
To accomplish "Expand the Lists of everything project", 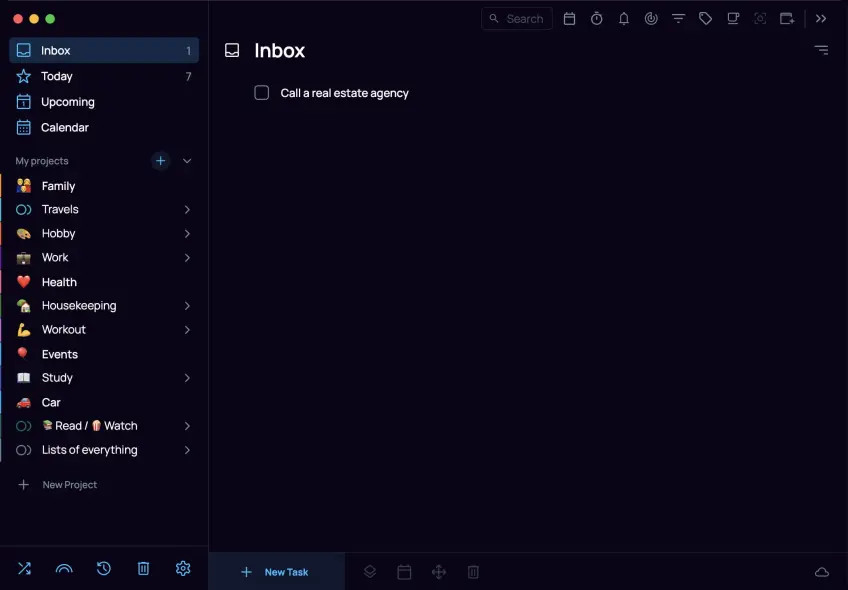I will tap(187, 451).
